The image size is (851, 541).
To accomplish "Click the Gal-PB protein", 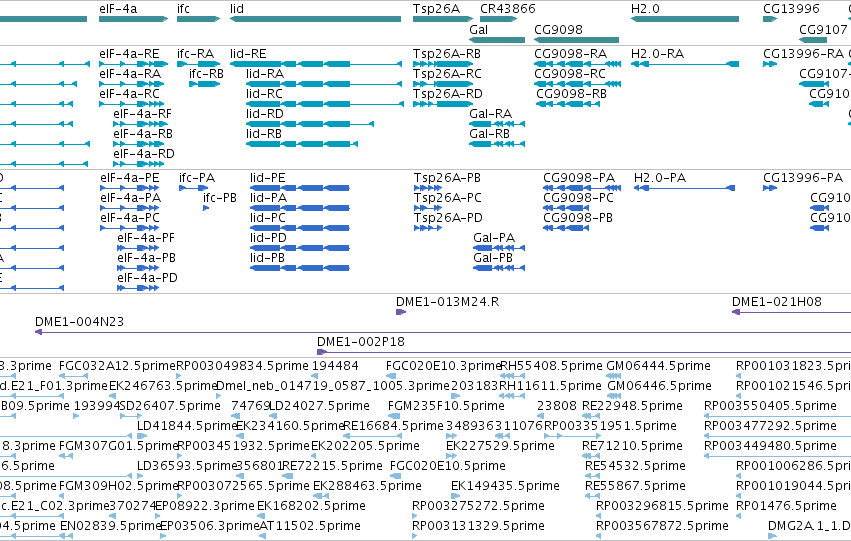I will [x=493, y=258].
